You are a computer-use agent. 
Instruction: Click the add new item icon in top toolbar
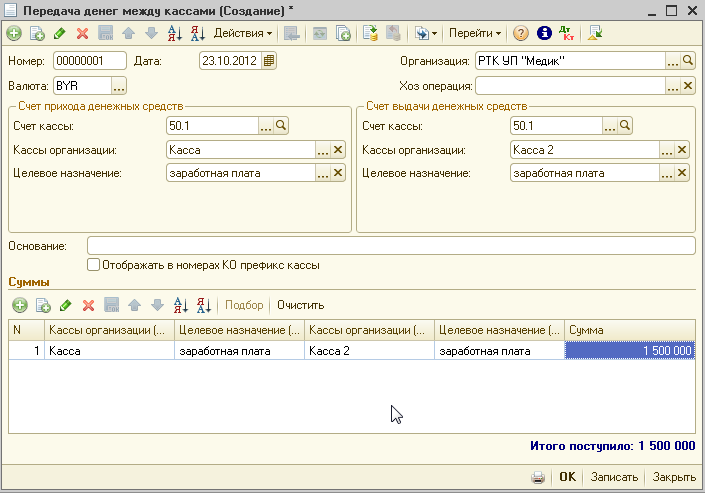[15, 33]
